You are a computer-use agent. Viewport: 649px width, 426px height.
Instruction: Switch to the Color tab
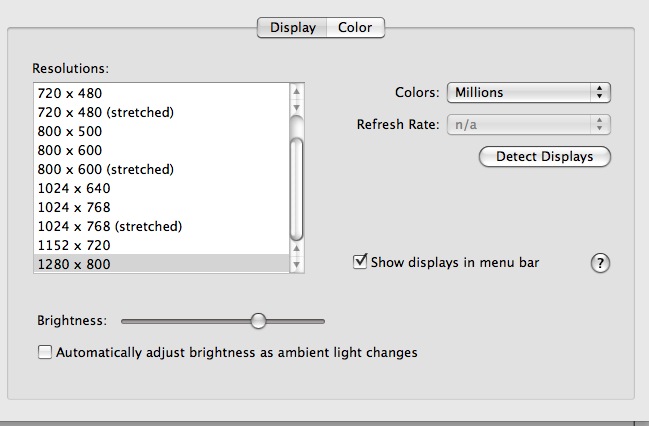coord(355,28)
